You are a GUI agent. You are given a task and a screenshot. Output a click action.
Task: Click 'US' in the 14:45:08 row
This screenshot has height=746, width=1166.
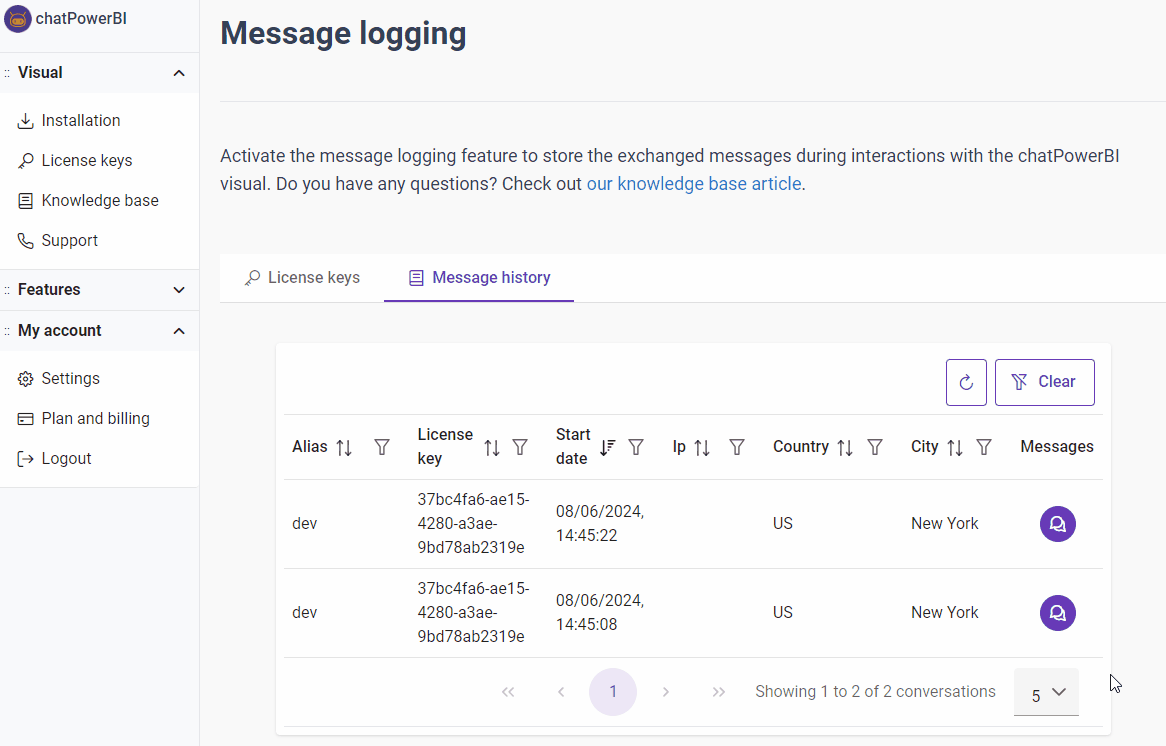point(782,613)
